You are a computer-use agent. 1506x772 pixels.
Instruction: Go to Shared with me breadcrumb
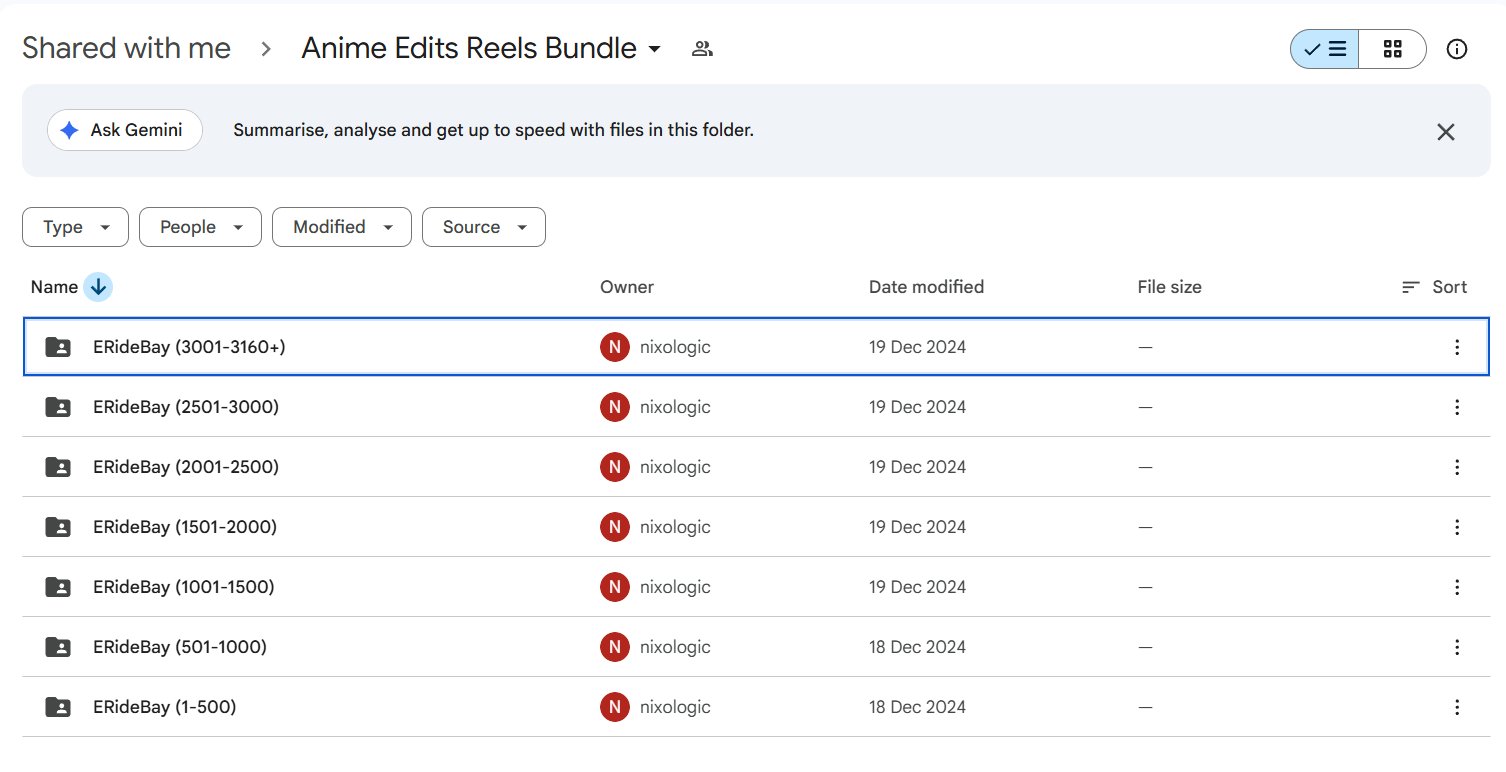tap(127, 48)
